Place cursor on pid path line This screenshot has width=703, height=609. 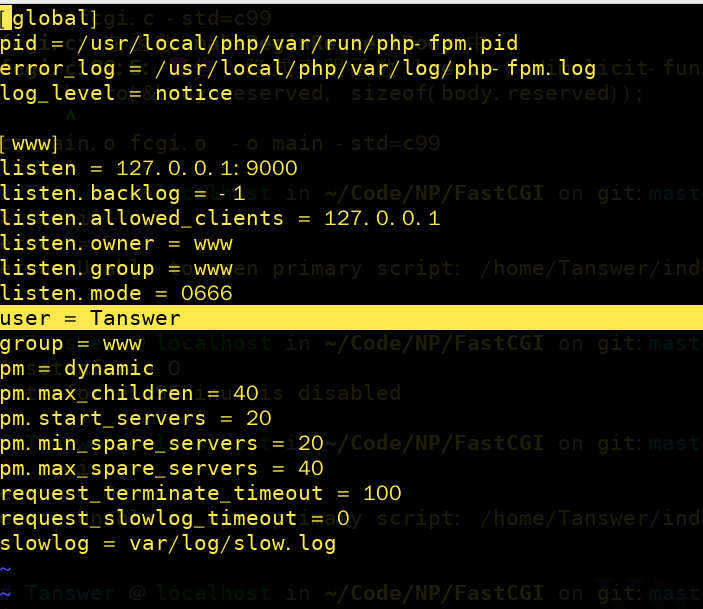[259, 44]
